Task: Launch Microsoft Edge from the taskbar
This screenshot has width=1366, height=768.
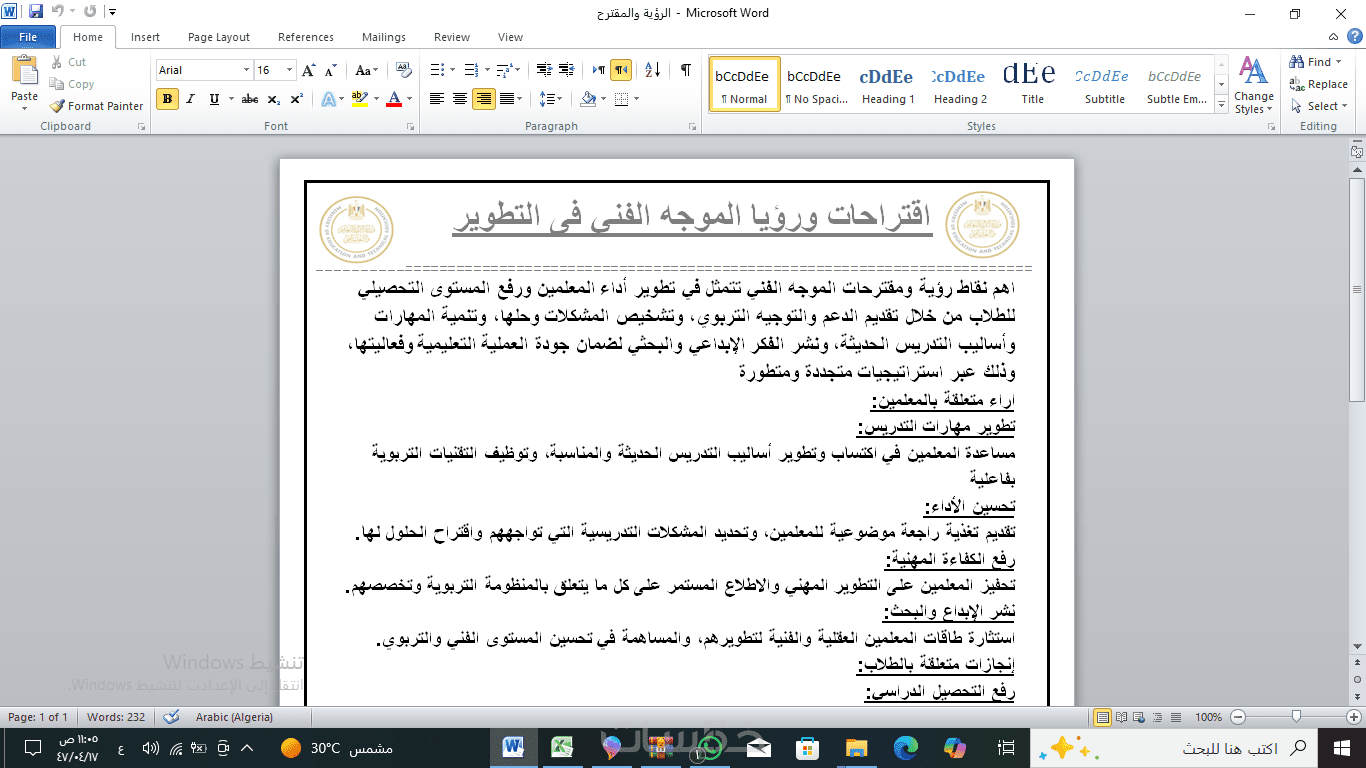Action: click(x=906, y=747)
